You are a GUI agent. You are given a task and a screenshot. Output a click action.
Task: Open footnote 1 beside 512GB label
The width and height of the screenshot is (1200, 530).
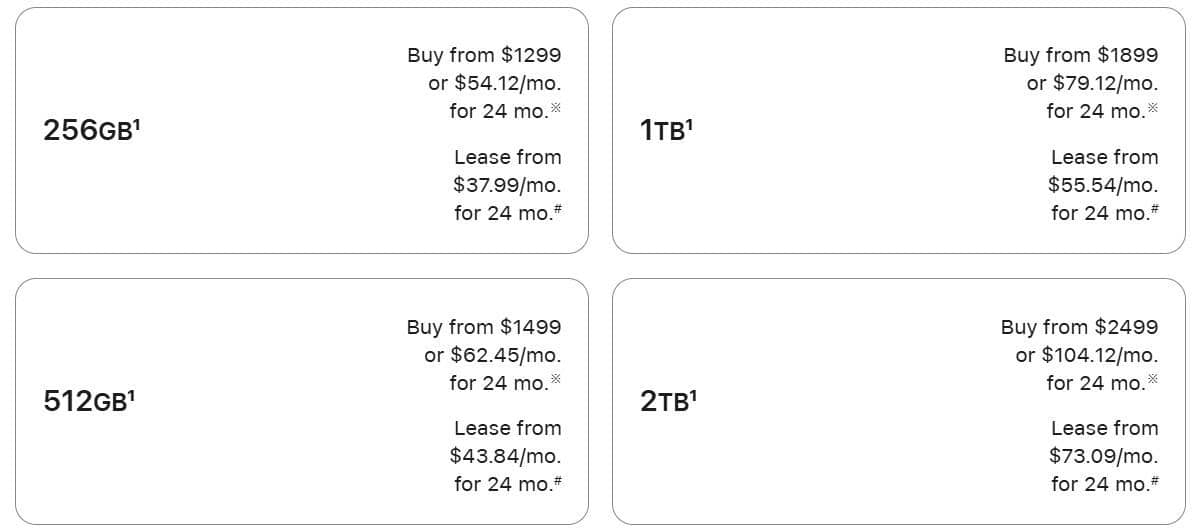[x=132, y=394]
